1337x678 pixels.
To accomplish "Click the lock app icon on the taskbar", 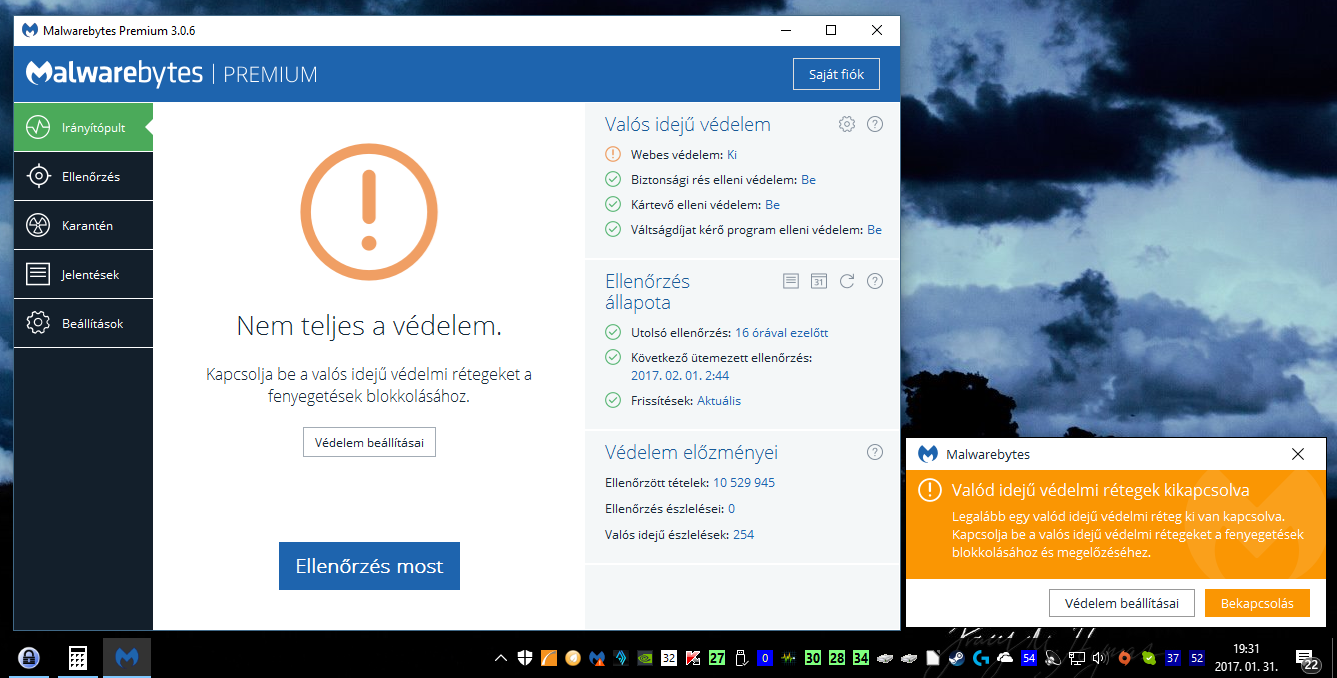I will tap(28, 658).
